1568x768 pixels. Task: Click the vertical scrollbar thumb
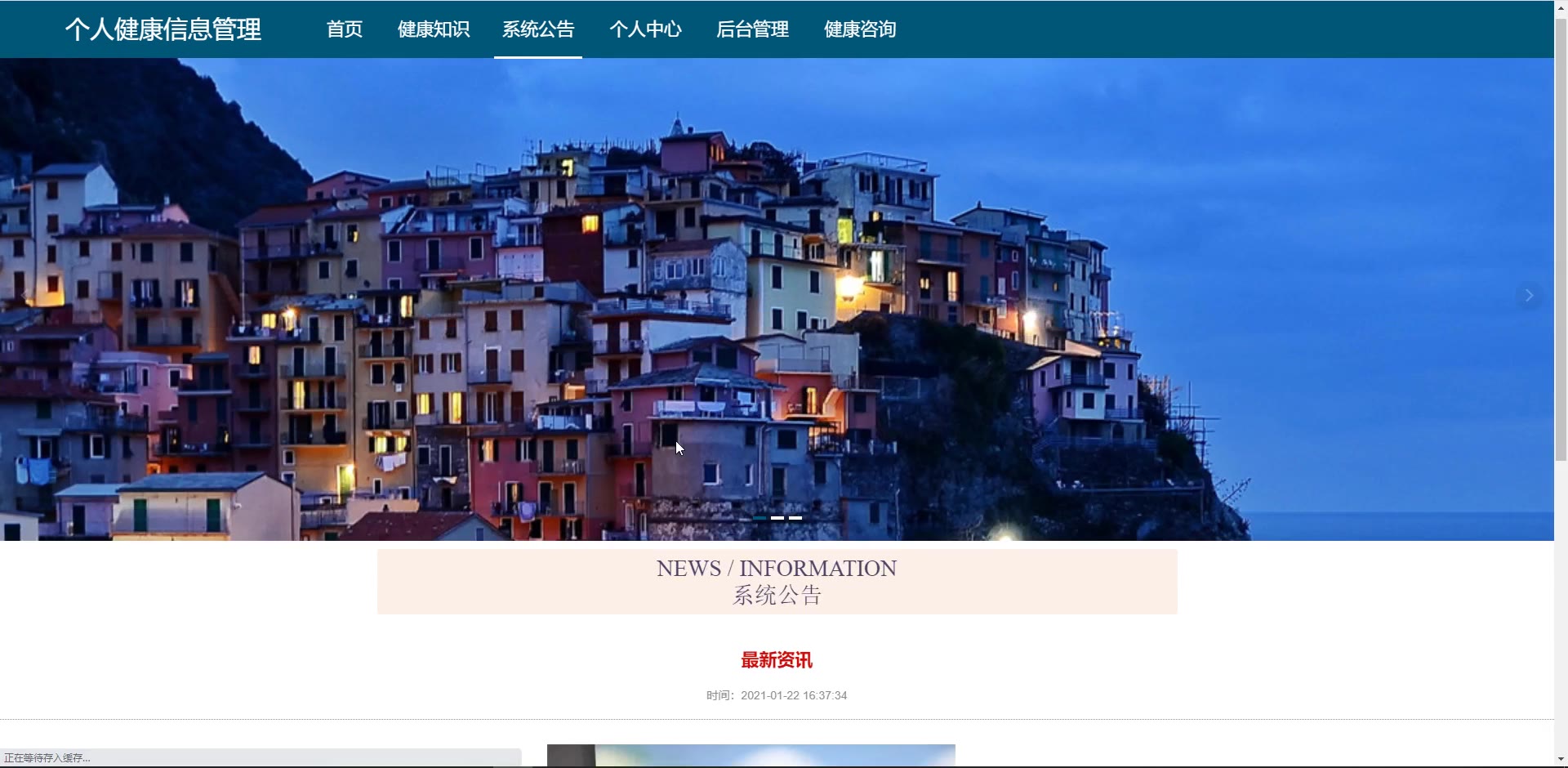(x=1561, y=239)
